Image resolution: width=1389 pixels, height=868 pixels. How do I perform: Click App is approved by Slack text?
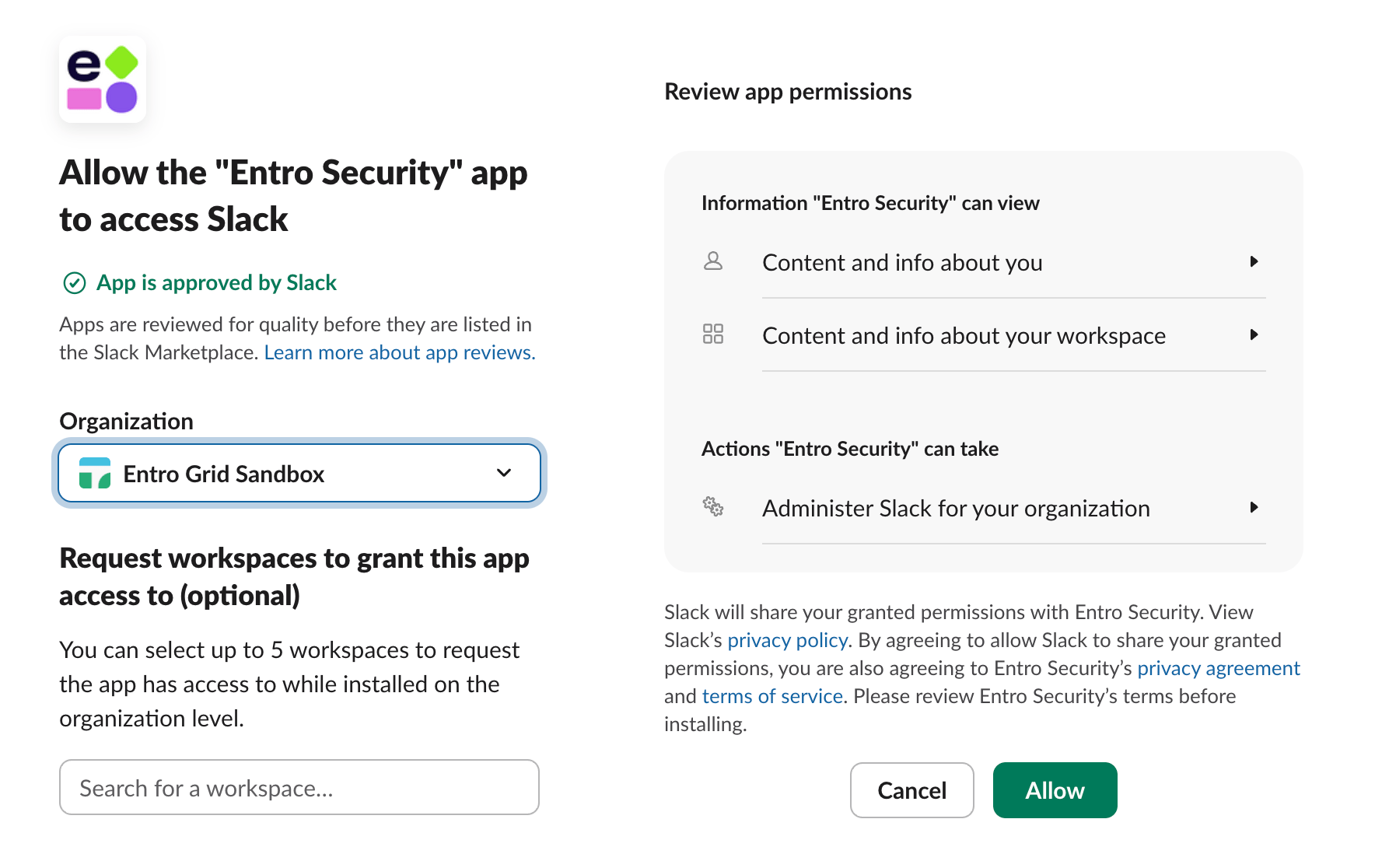216,282
